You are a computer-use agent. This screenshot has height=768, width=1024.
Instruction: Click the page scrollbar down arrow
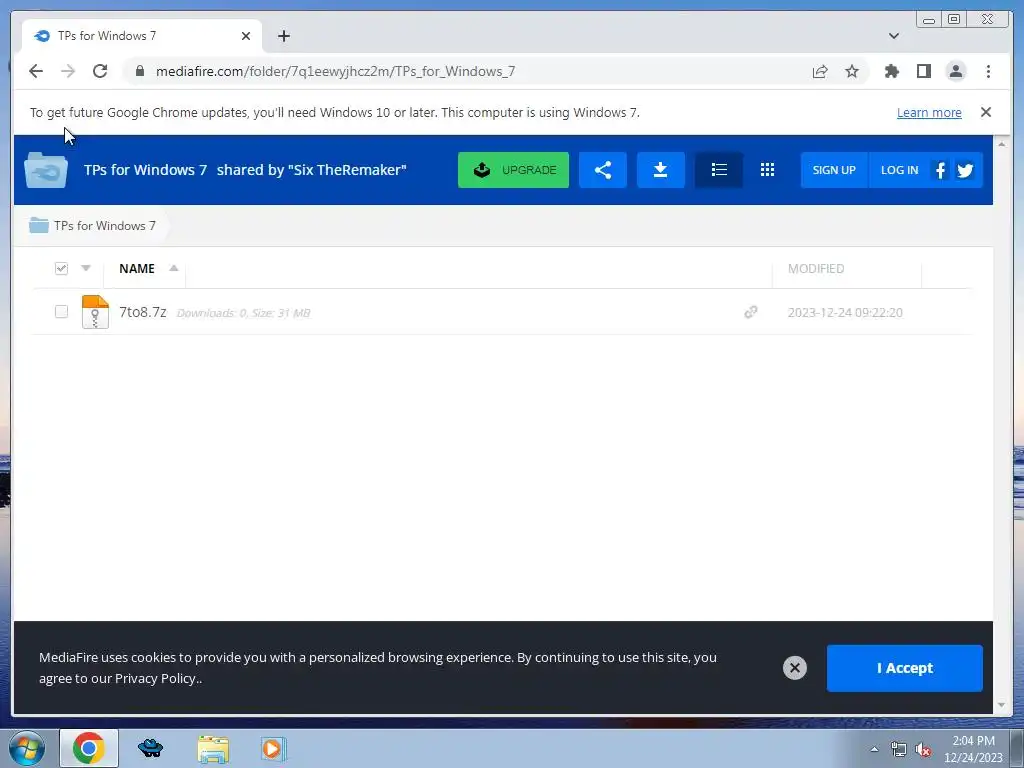click(x=1002, y=705)
